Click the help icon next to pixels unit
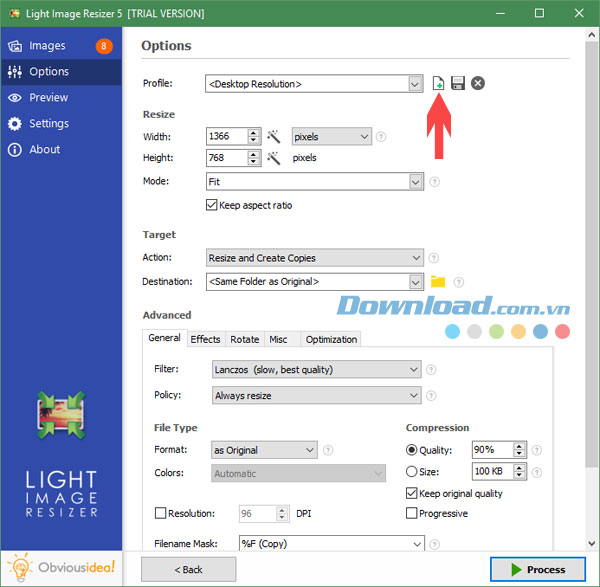600x587 pixels. (x=381, y=137)
